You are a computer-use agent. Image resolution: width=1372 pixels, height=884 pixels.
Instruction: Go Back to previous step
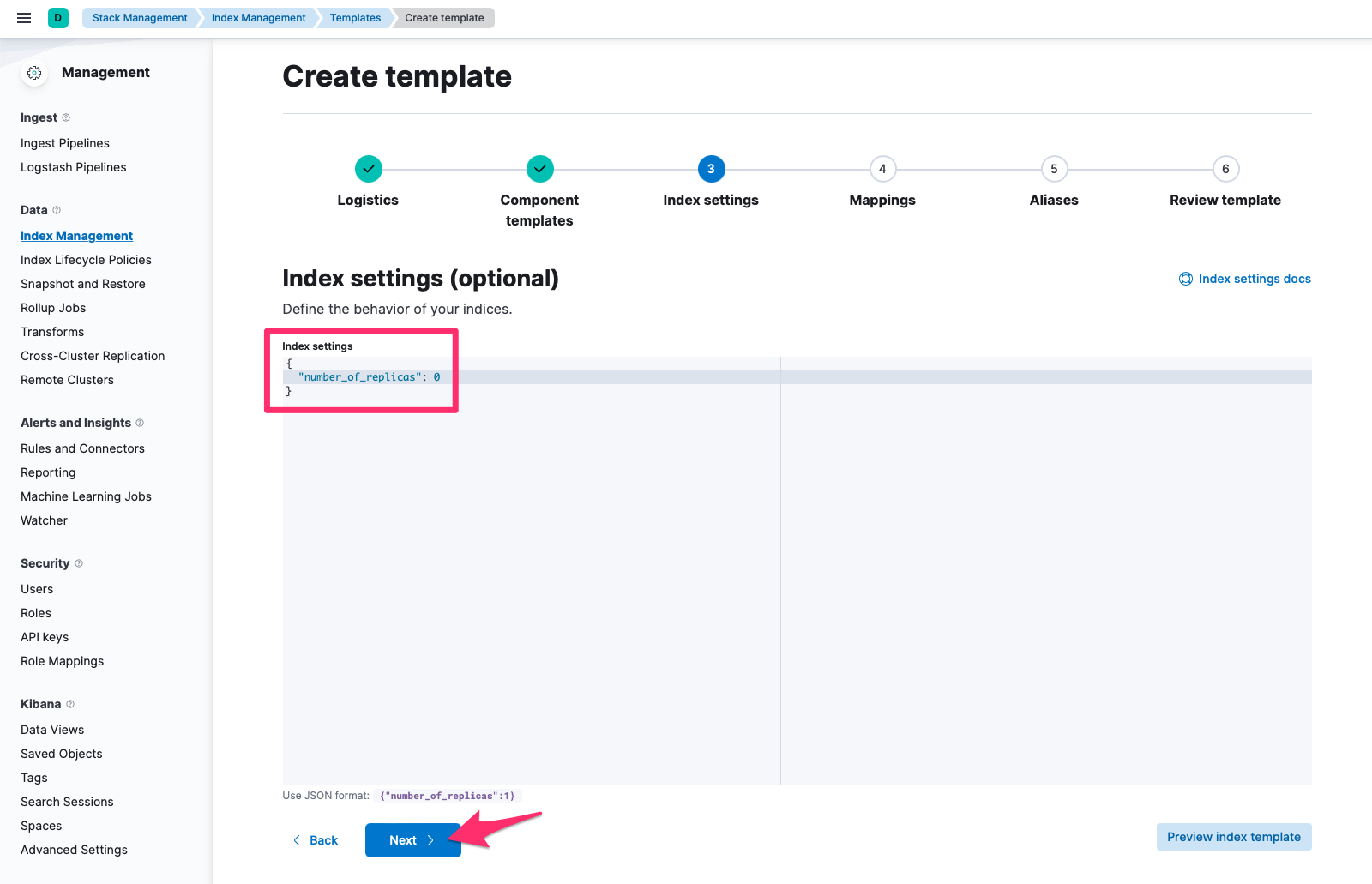[x=316, y=840]
